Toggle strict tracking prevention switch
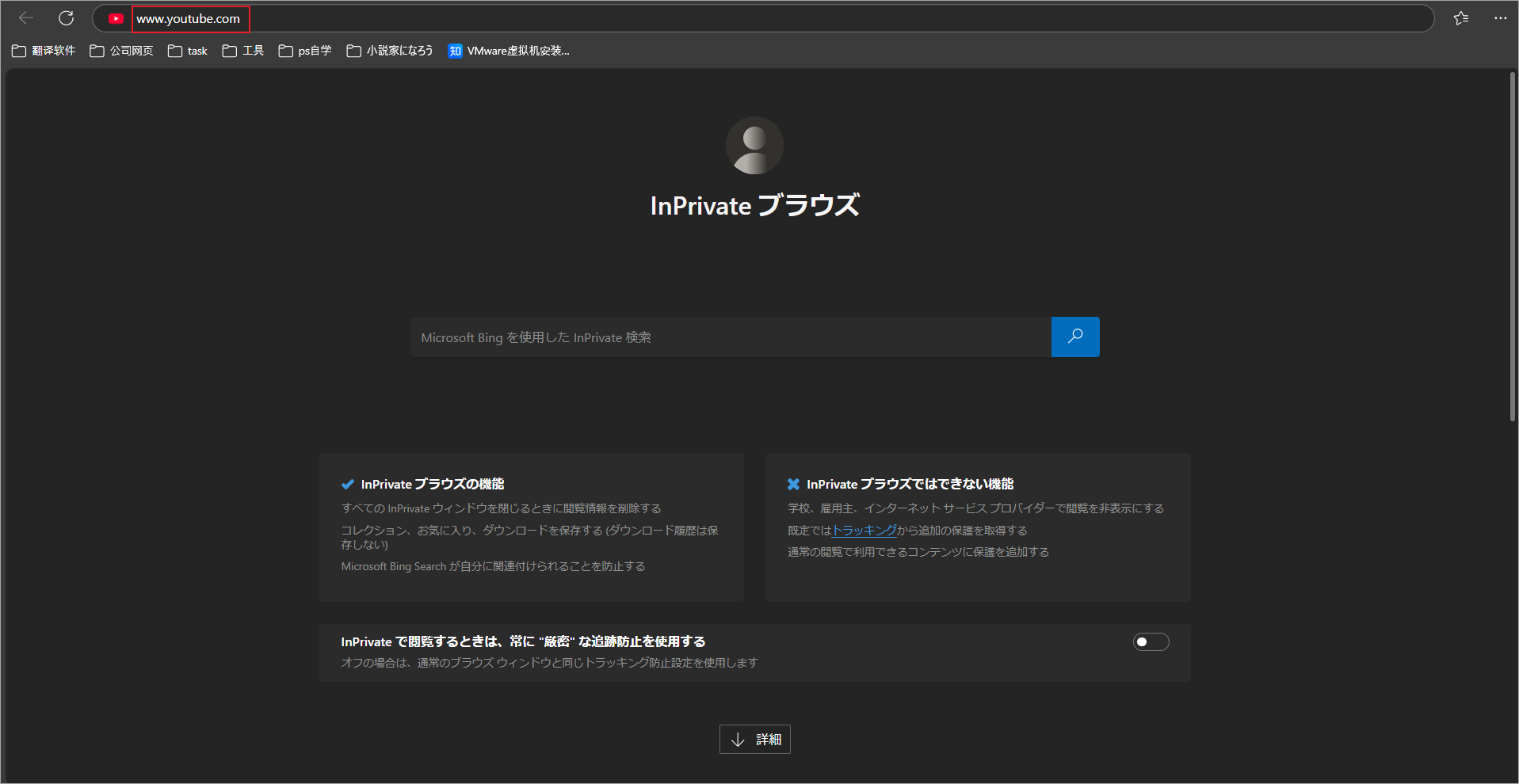The height and width of the screenshot is (784, 1519). 1151,641
